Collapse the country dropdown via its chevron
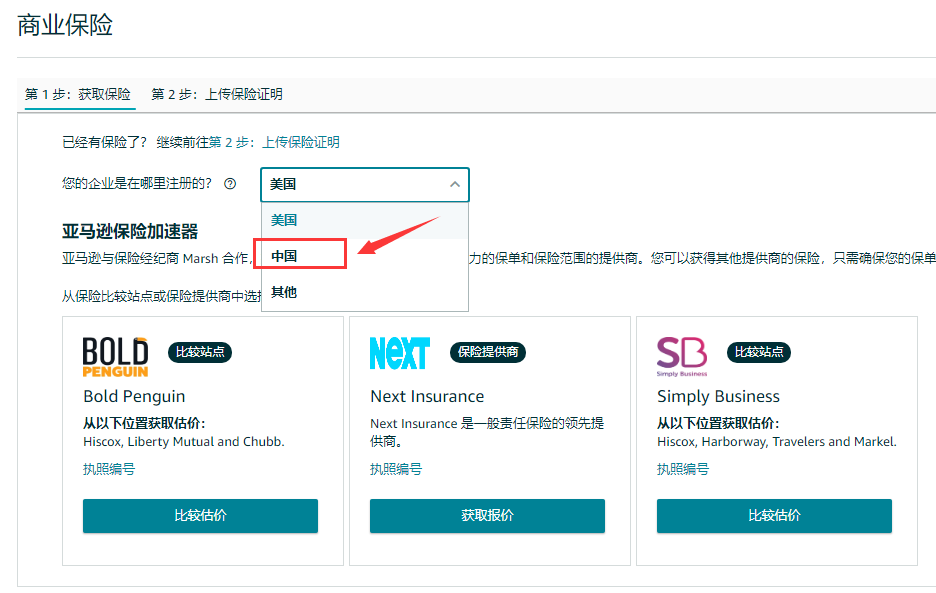The image size is (936, 593). 455,185
